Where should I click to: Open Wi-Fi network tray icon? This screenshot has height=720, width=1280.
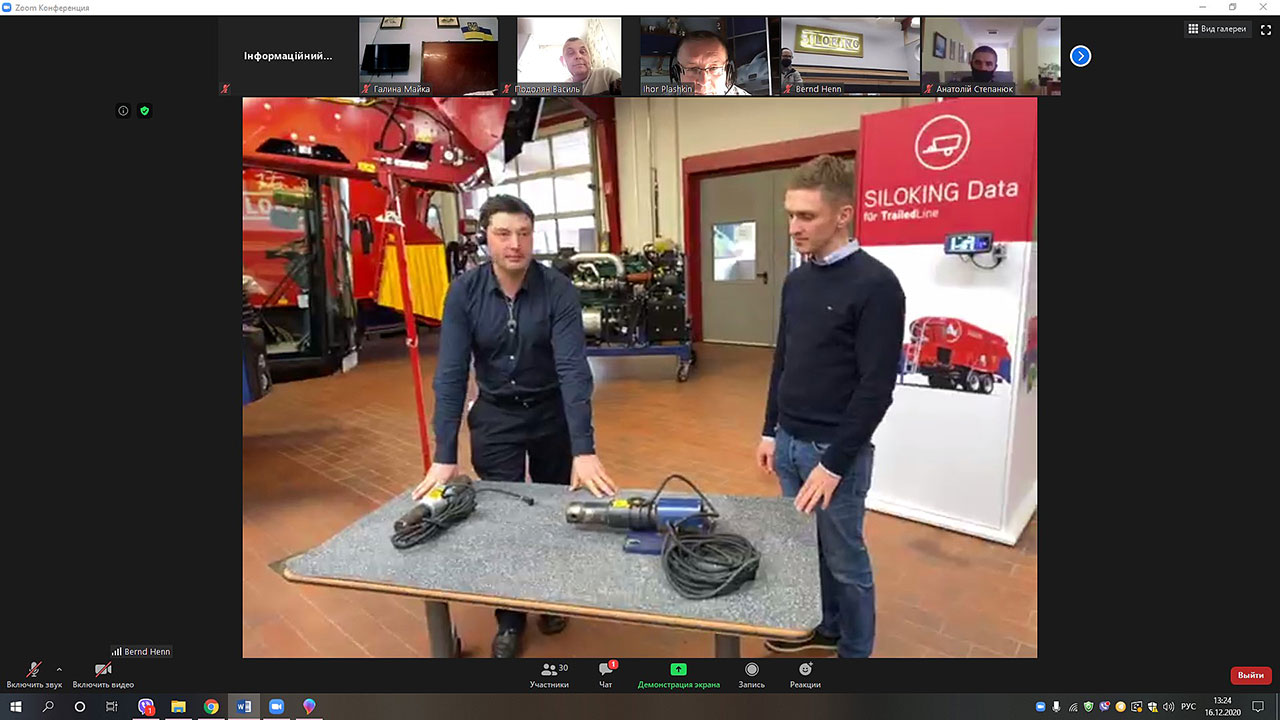1073,707
